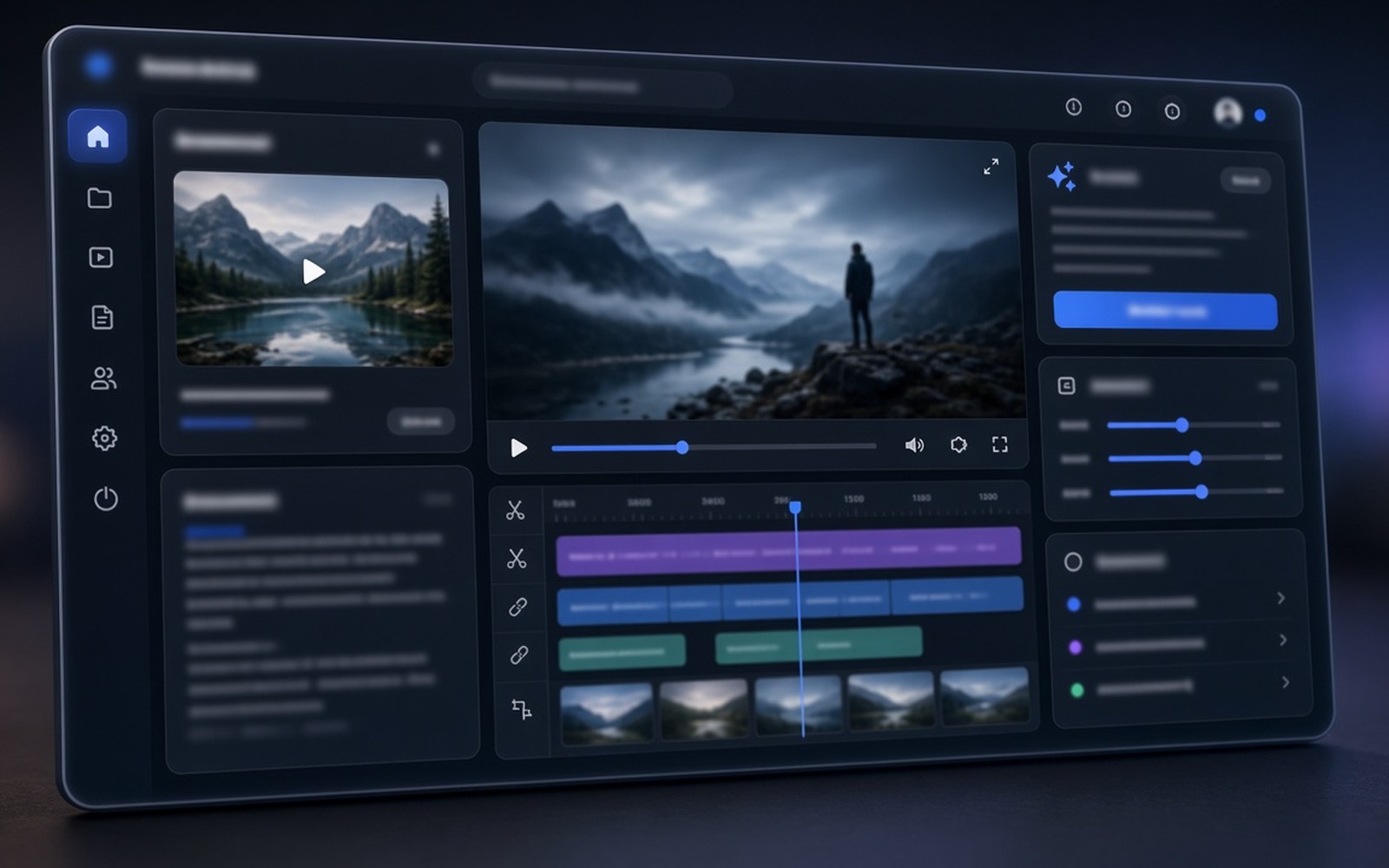Open the users icon in the sidebar

coord(103,378)
